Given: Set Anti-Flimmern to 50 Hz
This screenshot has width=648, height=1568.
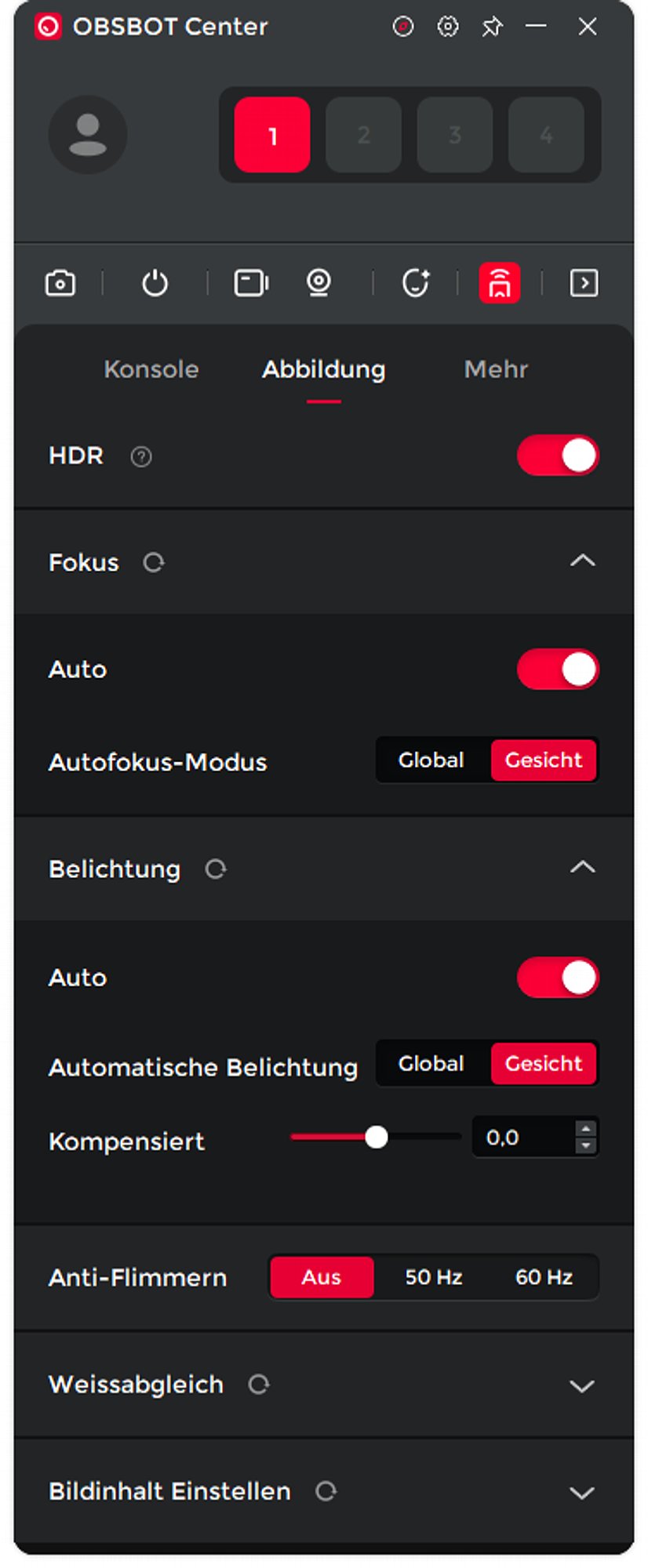Looking at the screenshot, I should coord(433,1277).
